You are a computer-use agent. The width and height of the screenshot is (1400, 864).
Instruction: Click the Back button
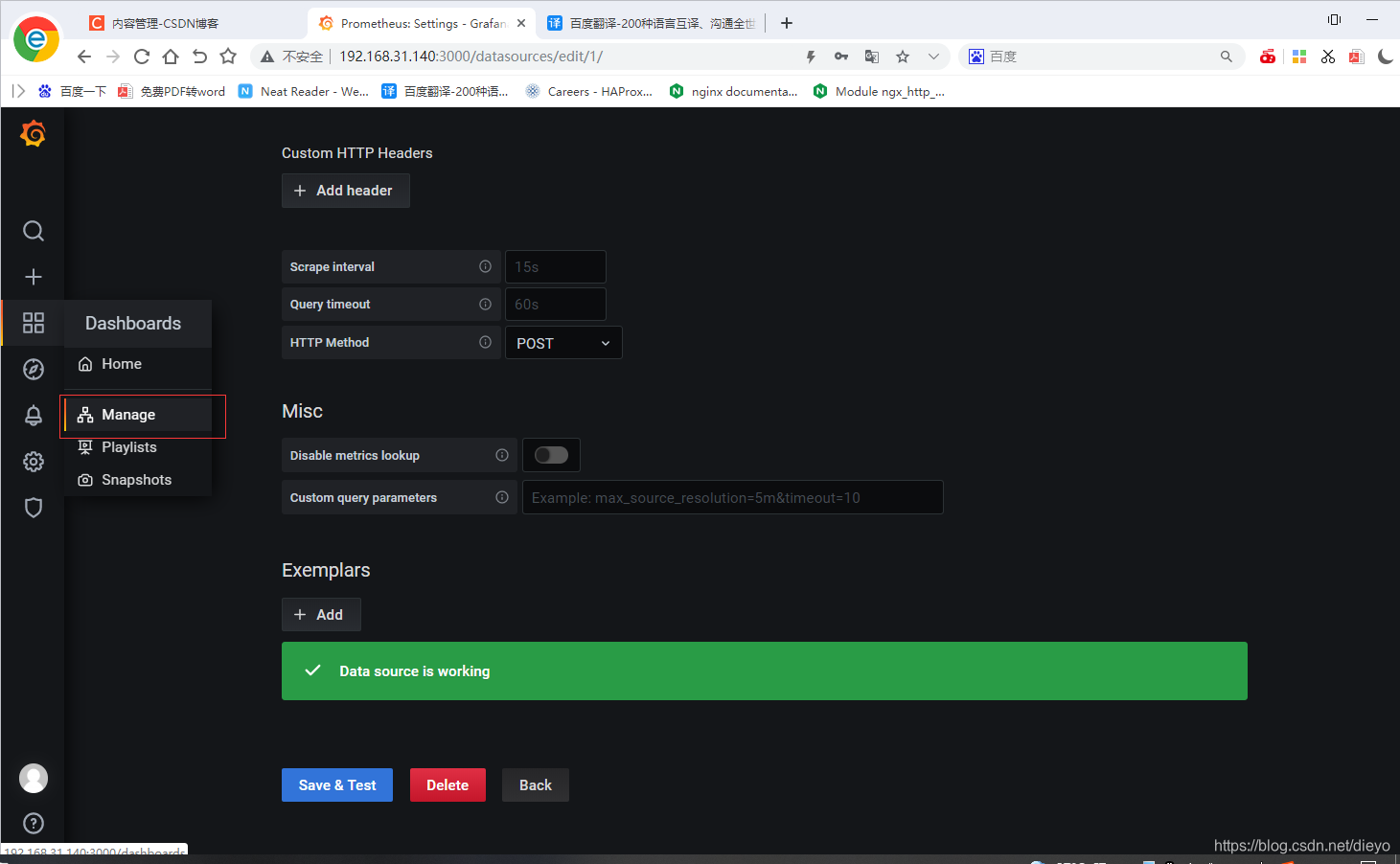tap(536, 785)
